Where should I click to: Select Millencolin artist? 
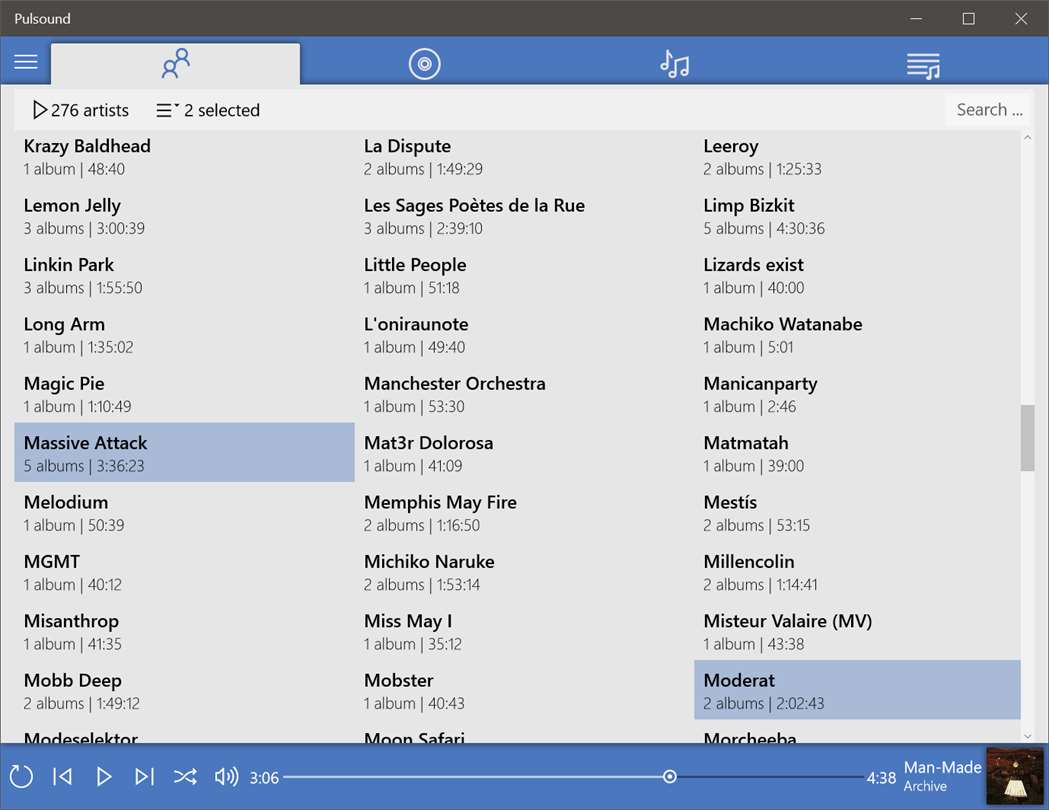click(x=857, y=572)
